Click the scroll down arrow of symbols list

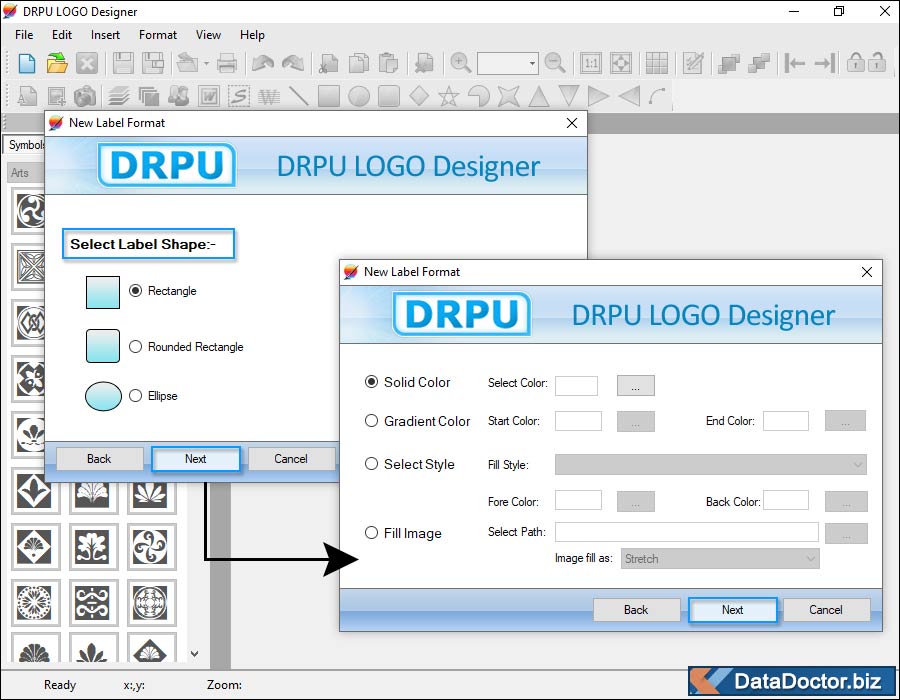click(x=195, y=654)
